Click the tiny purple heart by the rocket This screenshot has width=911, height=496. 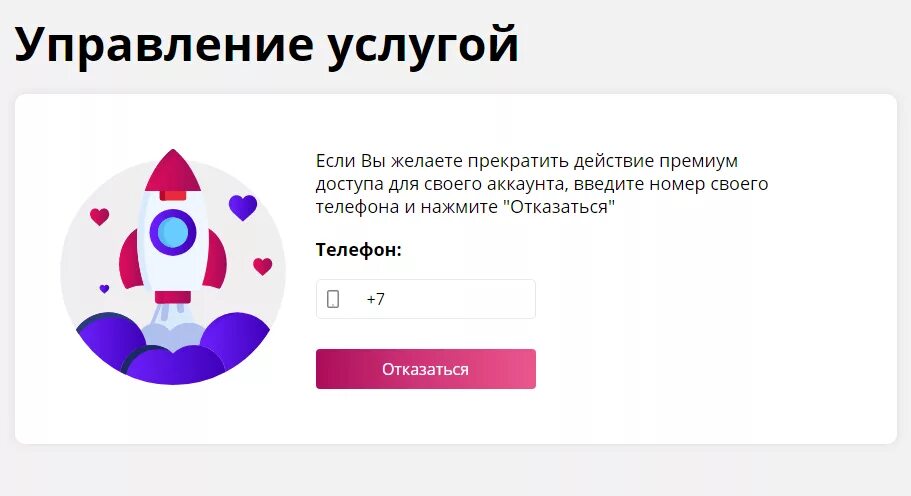point(105,289)
